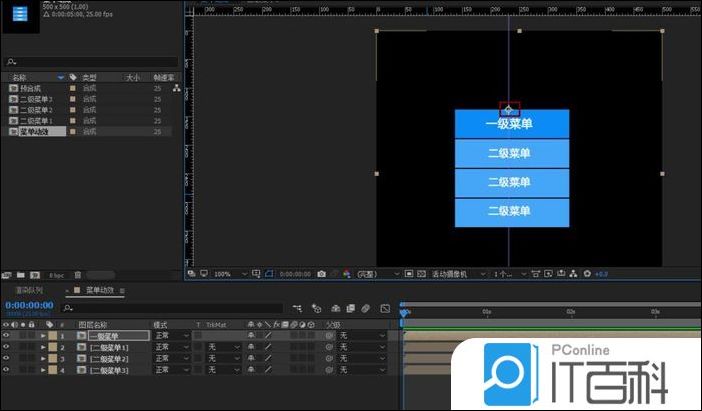702x411 pixels.
Task: Click the project flowchart icon beside frame rate column
Action: coord(177,88)
